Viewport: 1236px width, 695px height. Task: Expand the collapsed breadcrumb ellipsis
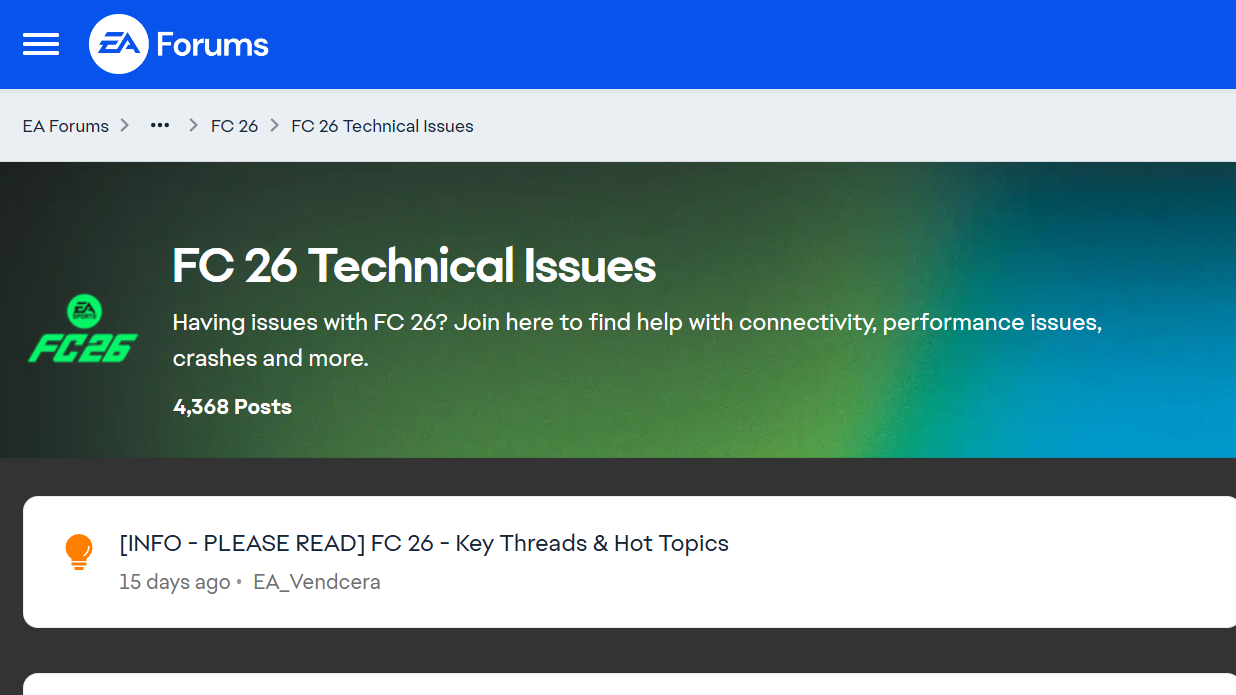point(159,126)
